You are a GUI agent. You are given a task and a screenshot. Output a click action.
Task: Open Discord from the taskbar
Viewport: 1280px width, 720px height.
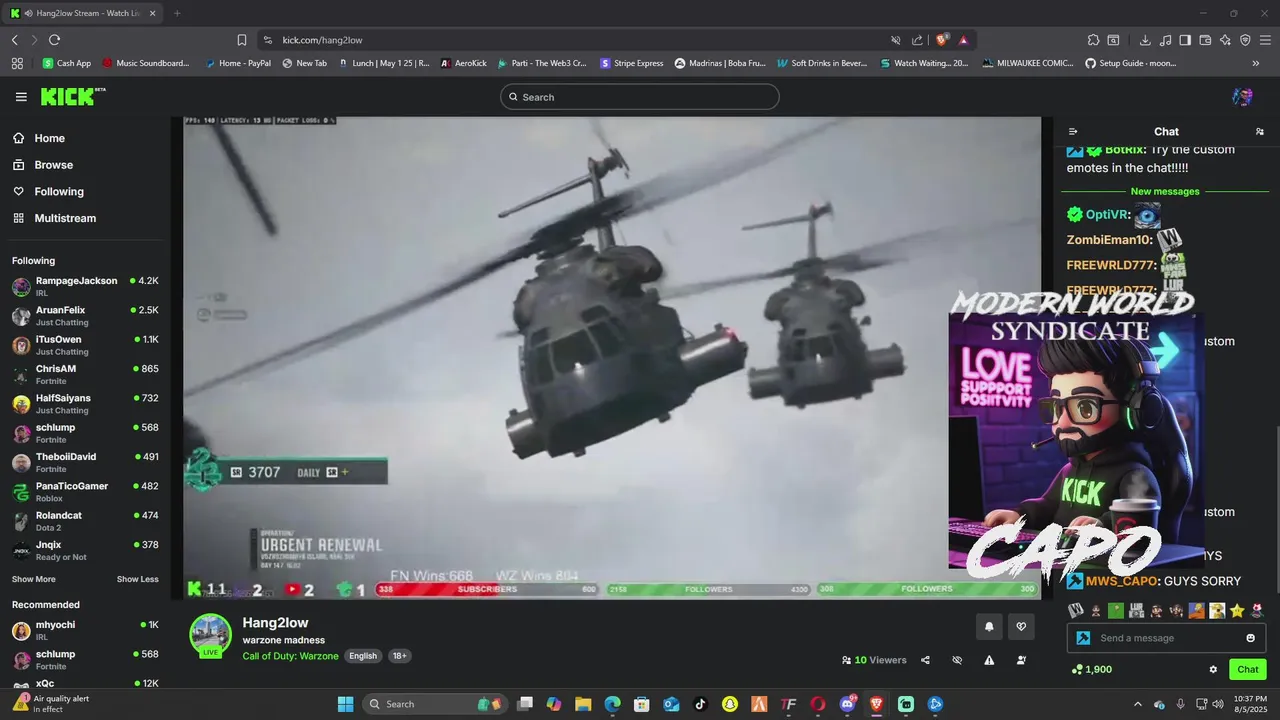[x=848, y=704]
